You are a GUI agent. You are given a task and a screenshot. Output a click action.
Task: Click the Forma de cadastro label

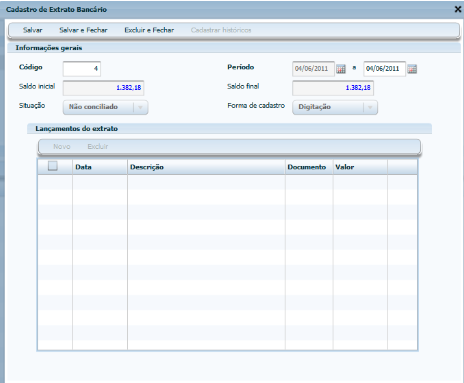256,105
